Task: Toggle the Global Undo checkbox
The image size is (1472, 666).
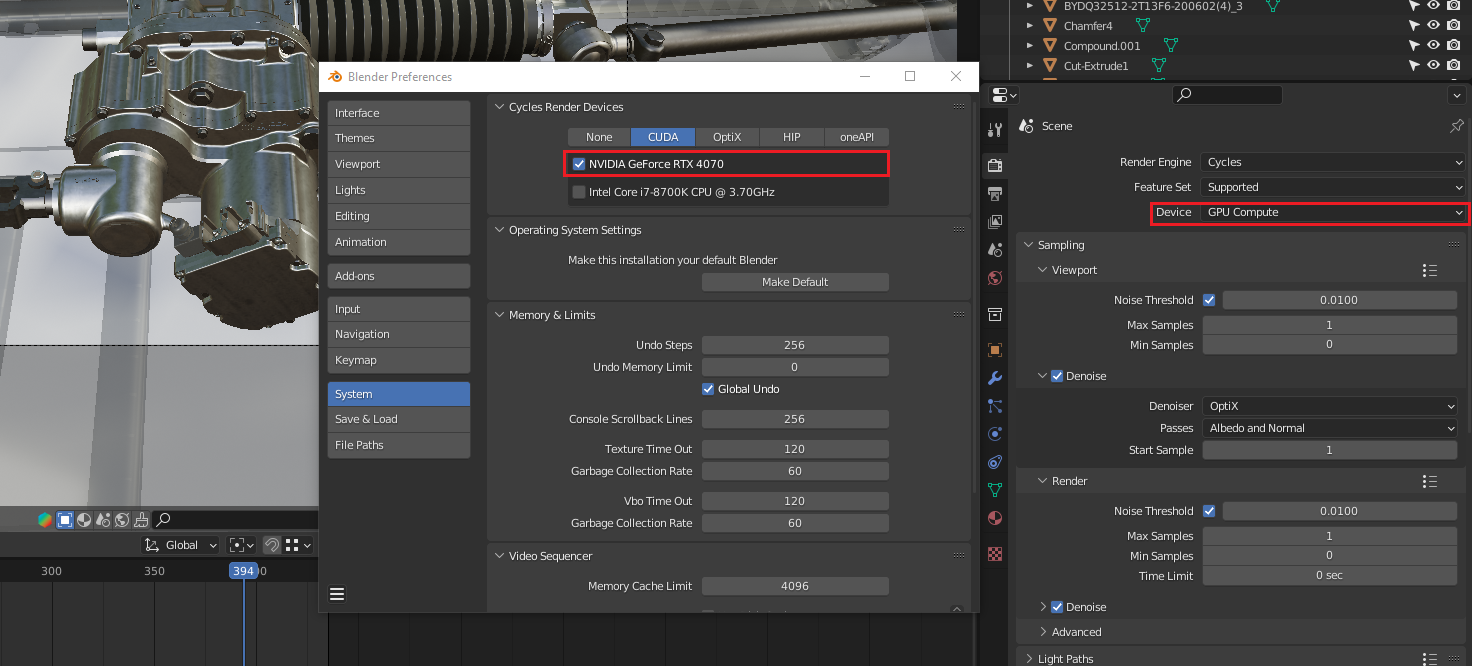Action: coord(708,389)
